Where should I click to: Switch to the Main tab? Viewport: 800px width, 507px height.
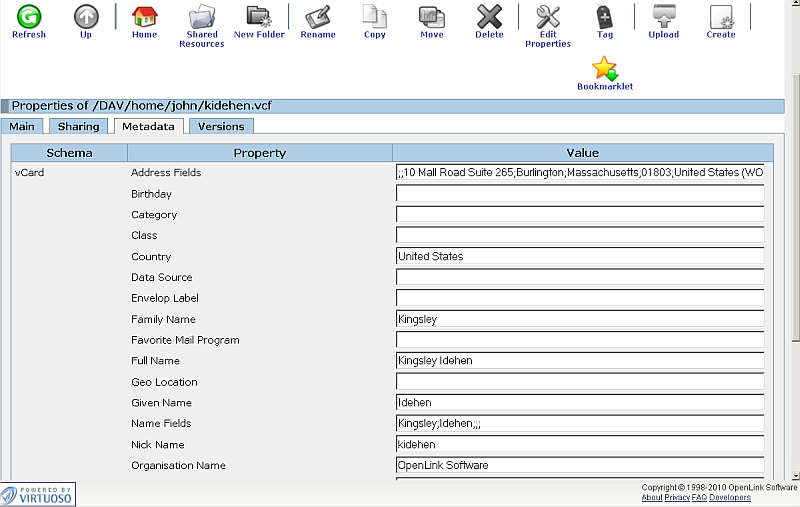(x=22, y=126)
